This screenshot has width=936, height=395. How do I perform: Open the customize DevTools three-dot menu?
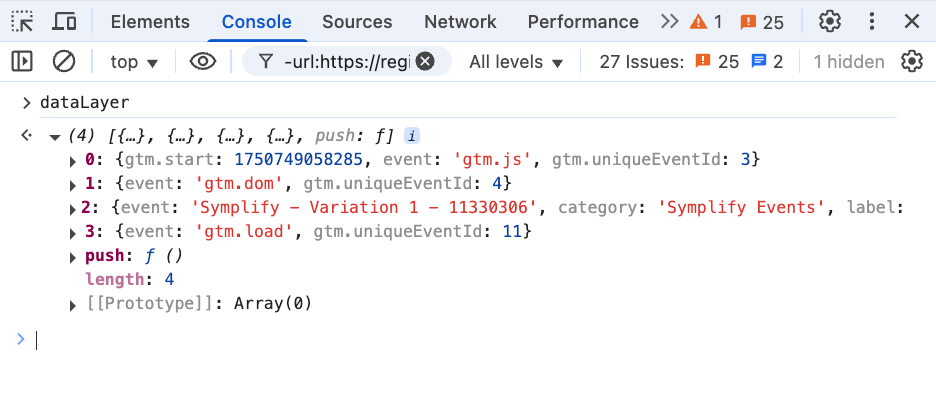(x=872, y=22)
